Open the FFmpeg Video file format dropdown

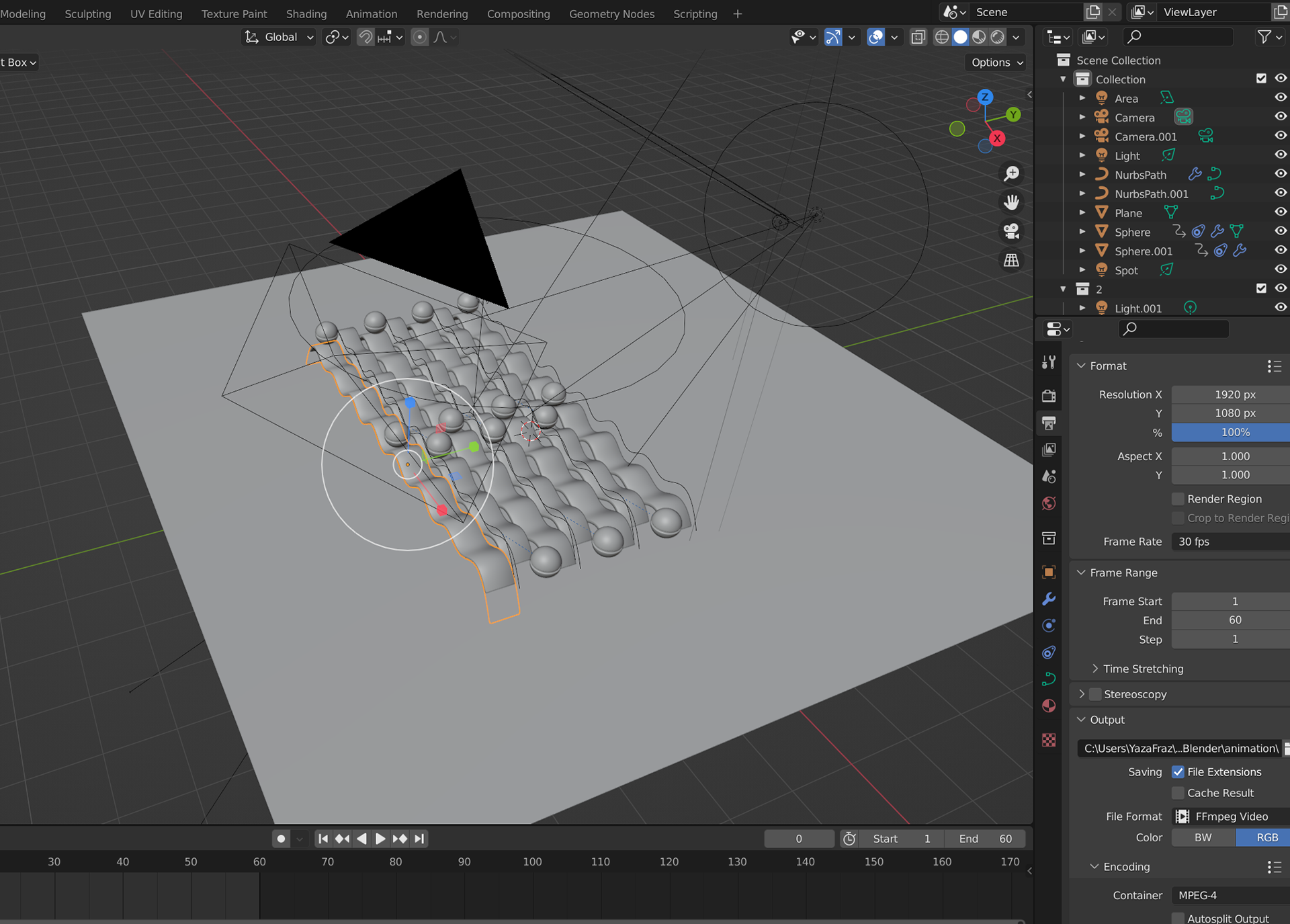(x=1231, y=816)
